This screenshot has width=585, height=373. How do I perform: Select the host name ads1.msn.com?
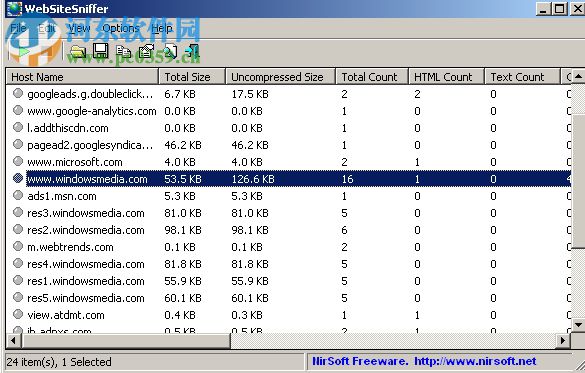point(62,196)
